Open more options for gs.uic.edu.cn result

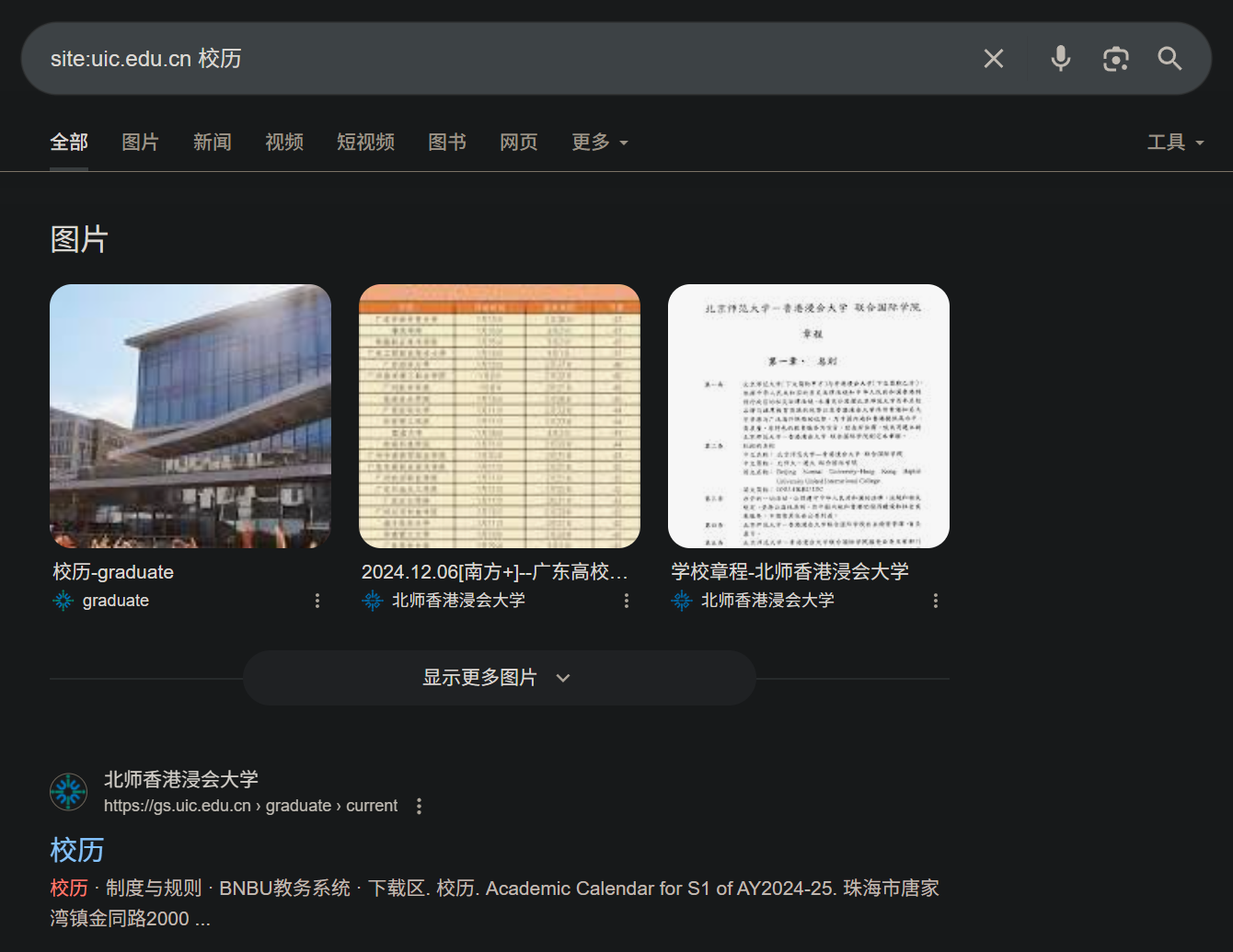(419, 806)
